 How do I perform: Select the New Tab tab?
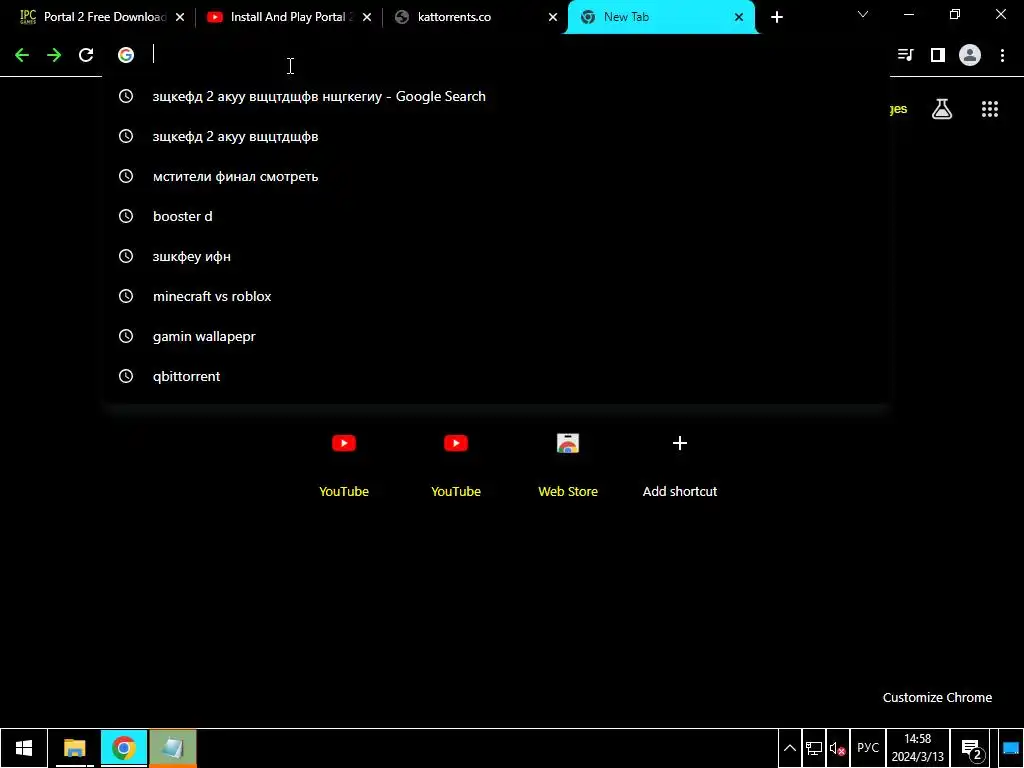pos(661,17)
